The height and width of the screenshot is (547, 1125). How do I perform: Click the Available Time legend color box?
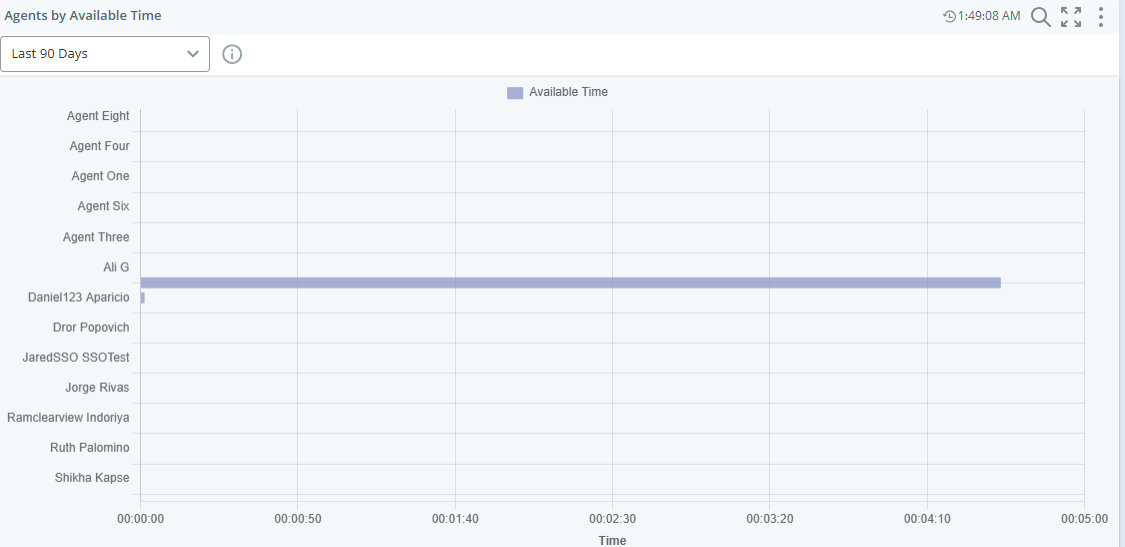515,93
